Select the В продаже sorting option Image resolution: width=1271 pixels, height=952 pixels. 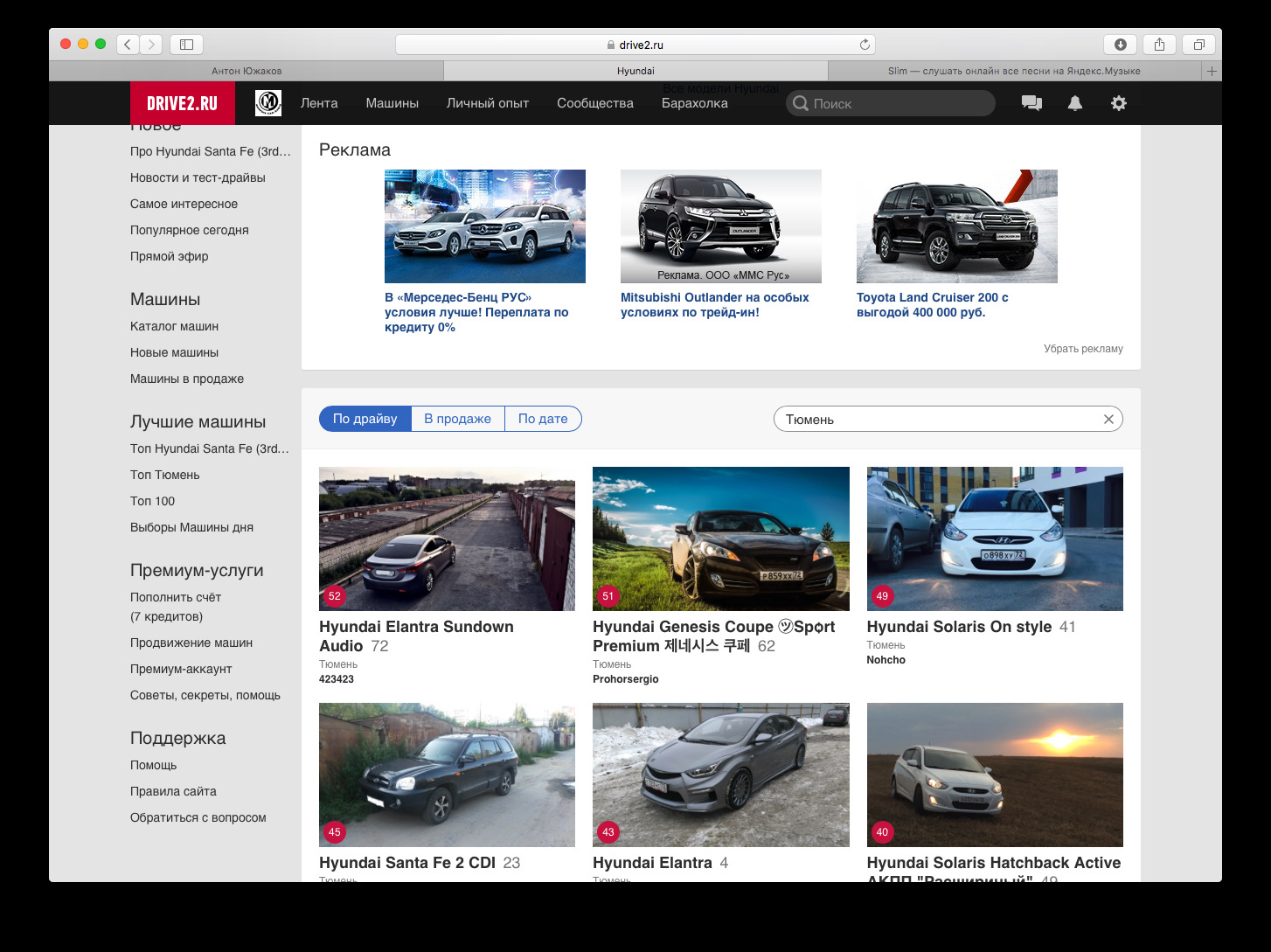[x=457, y=419]
